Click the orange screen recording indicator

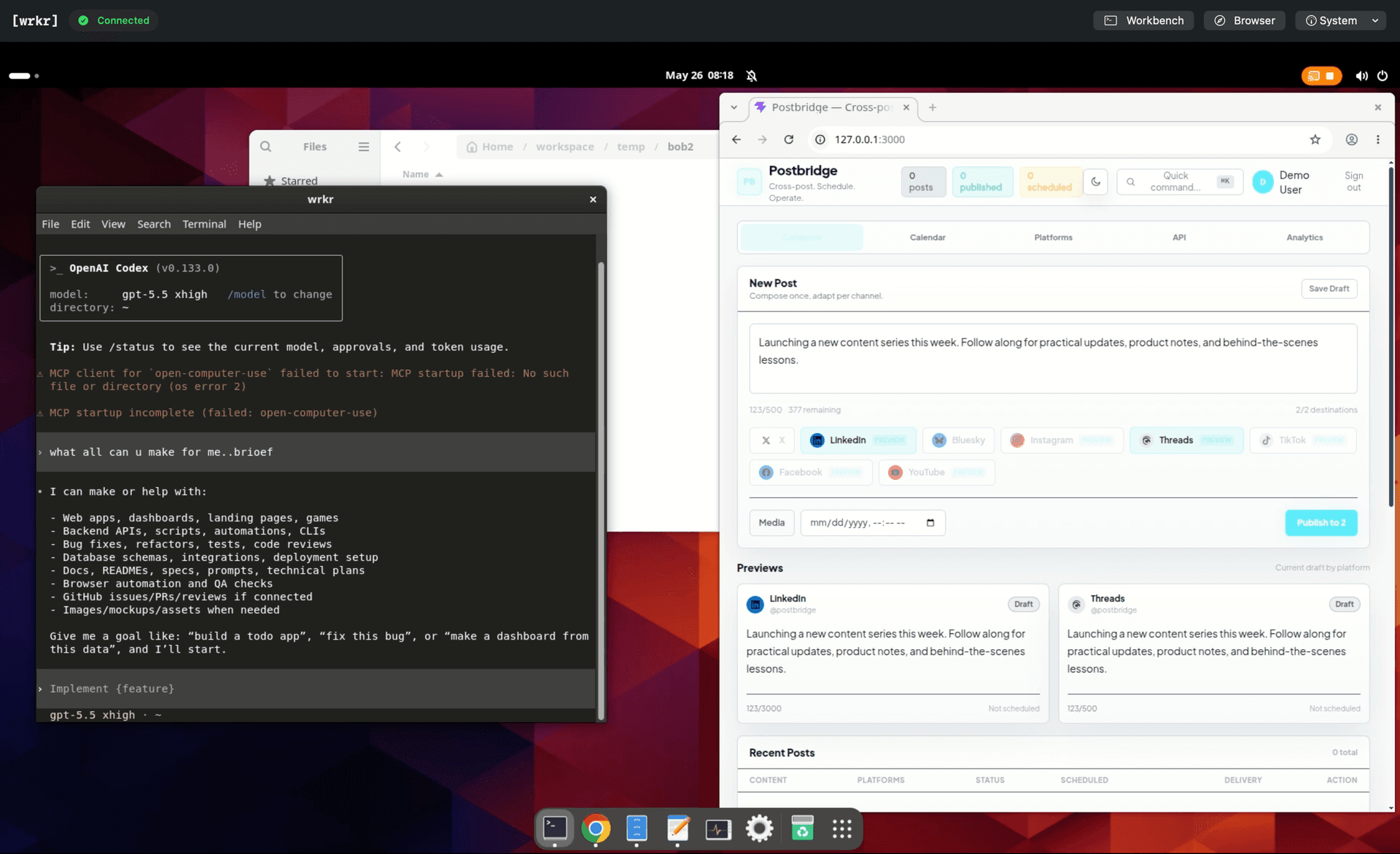click(1321, 76)
